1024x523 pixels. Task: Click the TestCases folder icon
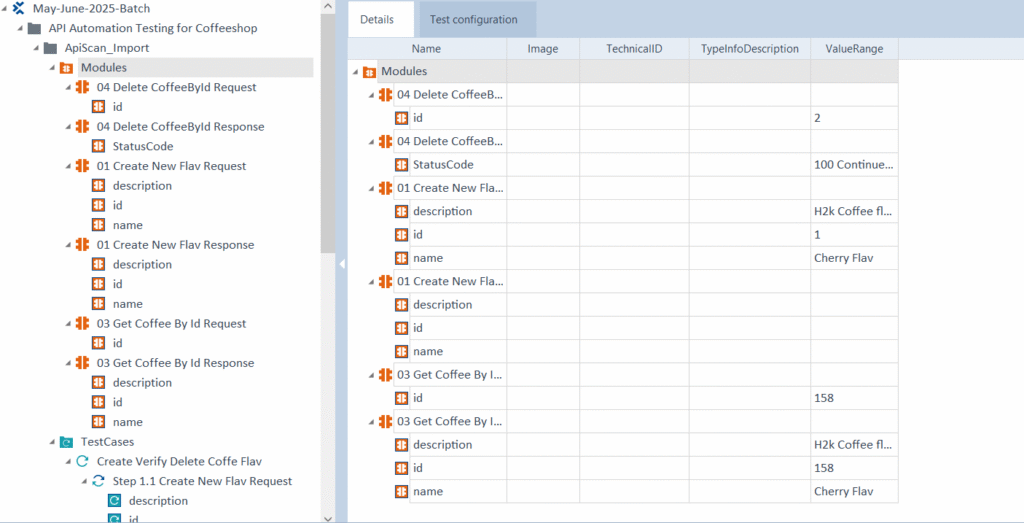(x=66, y=442)
